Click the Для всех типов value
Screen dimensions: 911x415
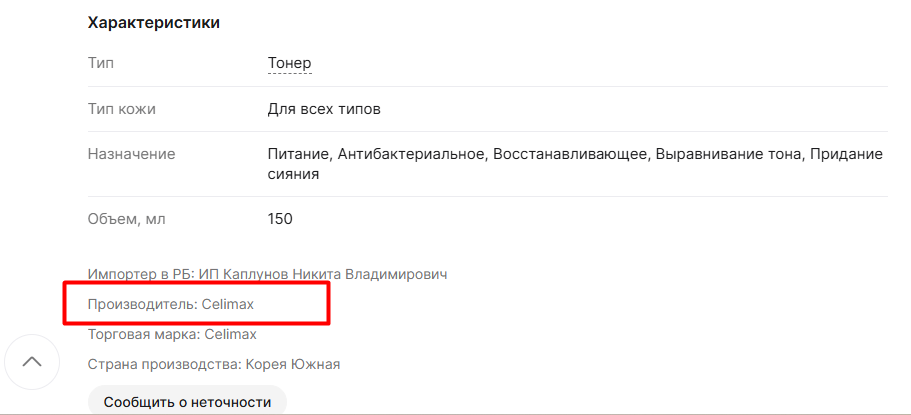pyautogui.click(x=324, y=109)
